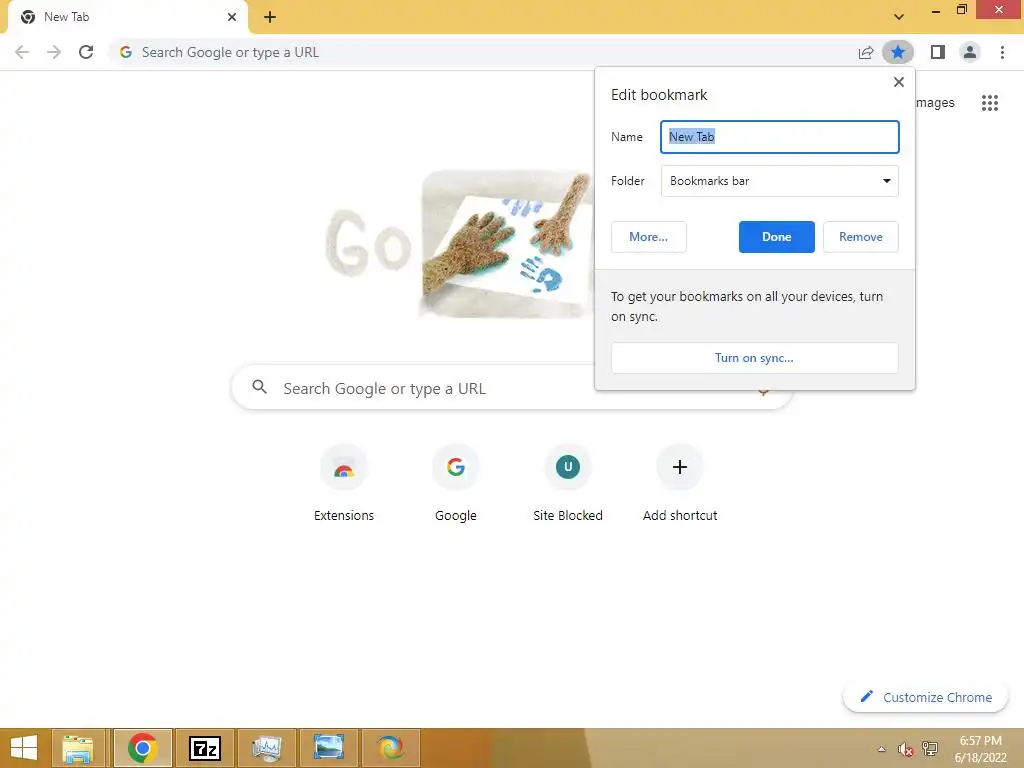1024x768 pixels.
Task: Click the share page icon
Action: click(866, 52)
